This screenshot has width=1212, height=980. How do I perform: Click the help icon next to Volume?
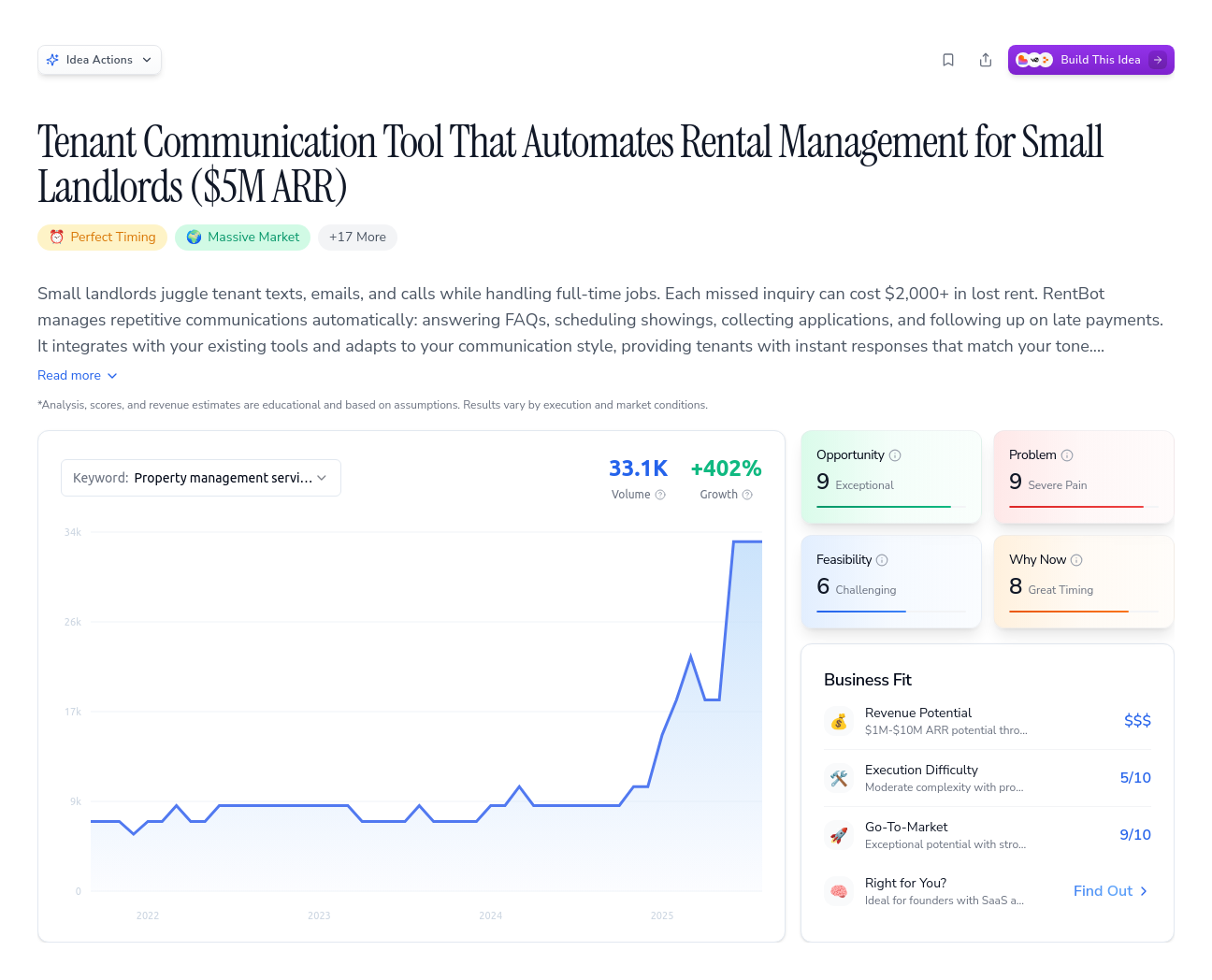tap(660, 495)
